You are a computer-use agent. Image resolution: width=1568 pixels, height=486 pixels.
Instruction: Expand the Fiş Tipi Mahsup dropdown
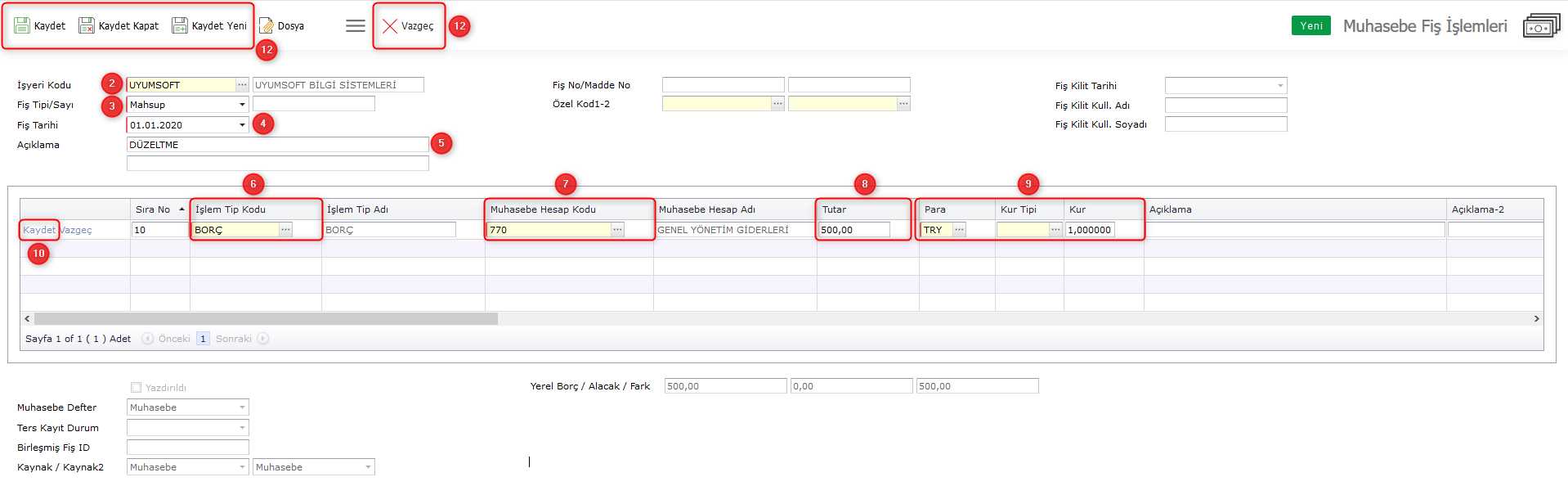point(242,105)
